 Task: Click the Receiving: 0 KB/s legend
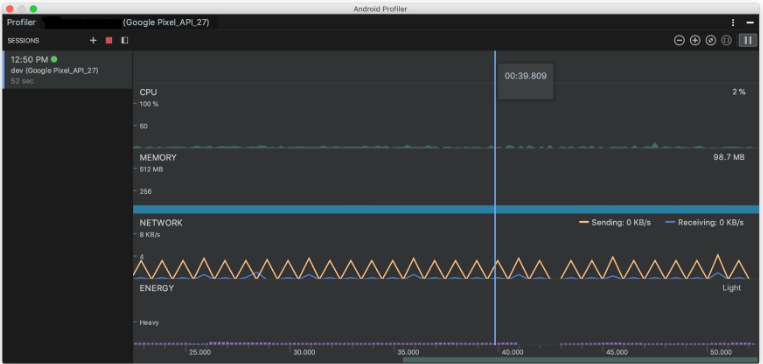[x=705, y=222]
